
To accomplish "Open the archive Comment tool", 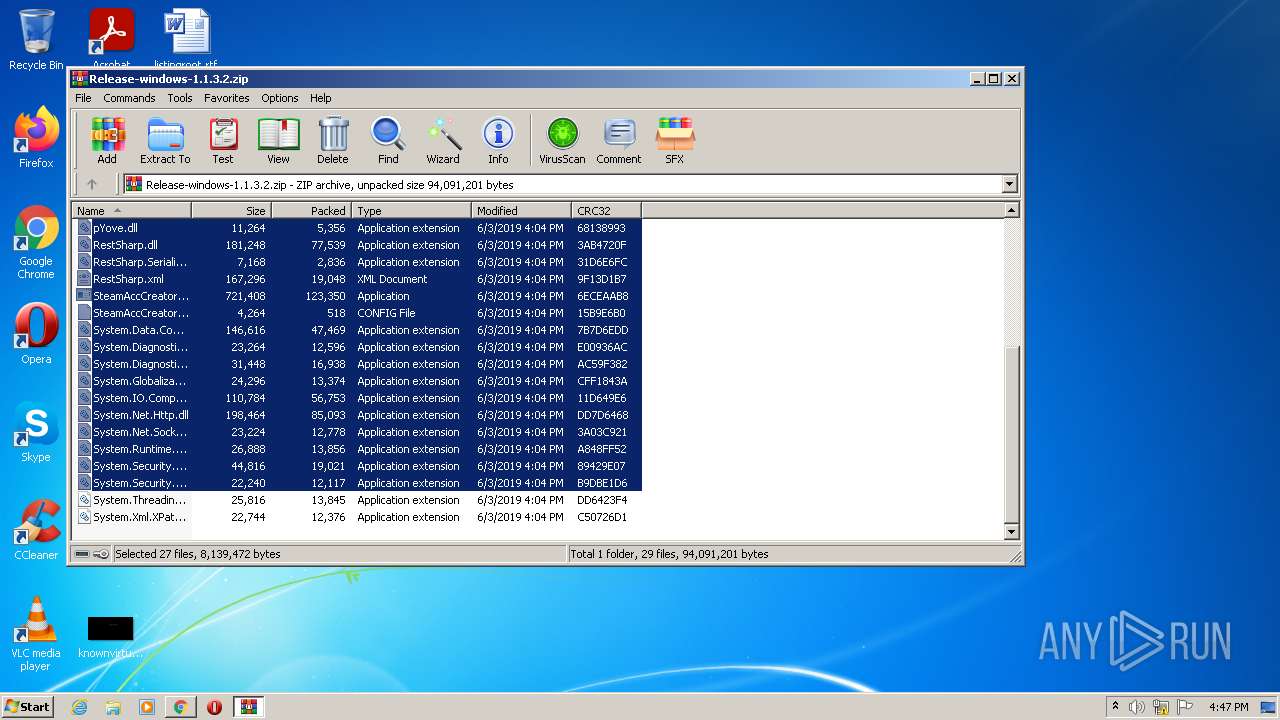I will point(619,140).
